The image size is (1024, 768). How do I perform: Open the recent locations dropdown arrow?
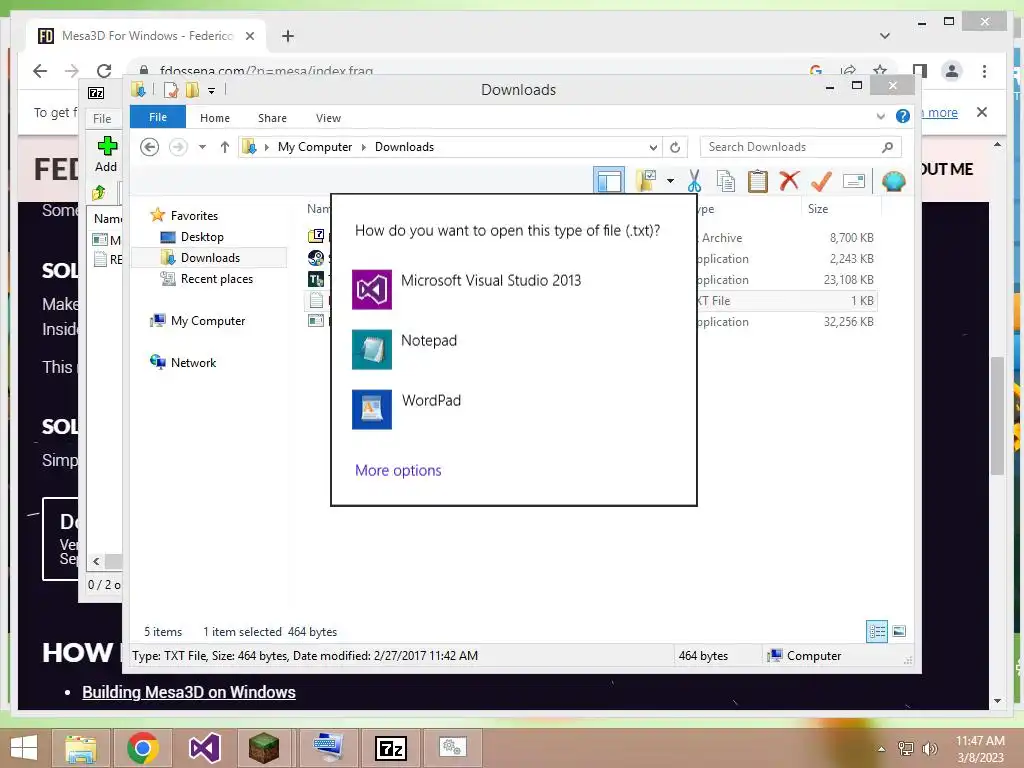(x=202, y=147)
